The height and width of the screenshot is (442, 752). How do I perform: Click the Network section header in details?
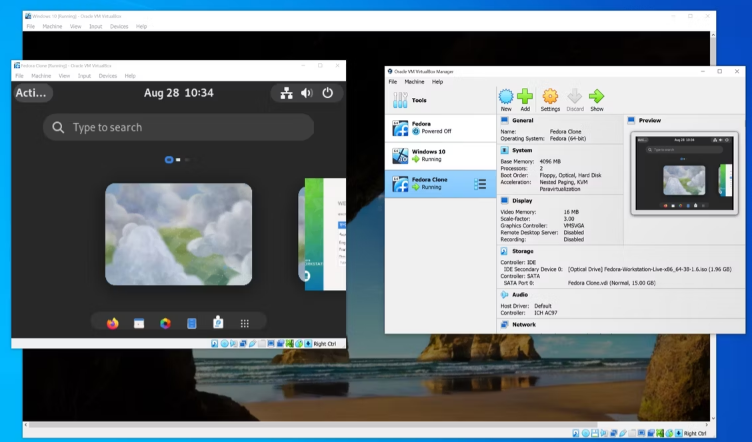pos(524,325)
